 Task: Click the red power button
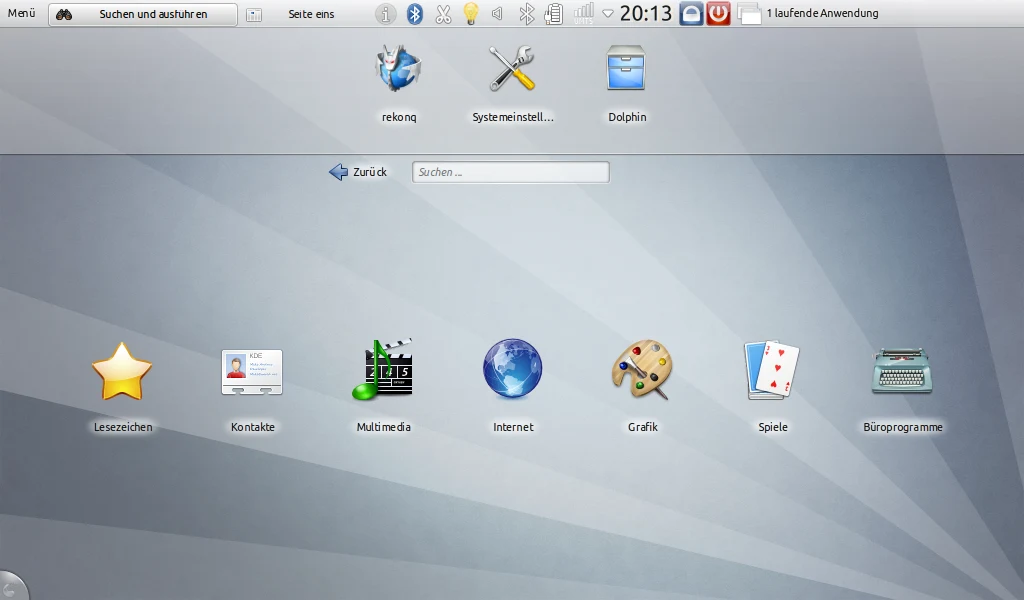point(718,14)
